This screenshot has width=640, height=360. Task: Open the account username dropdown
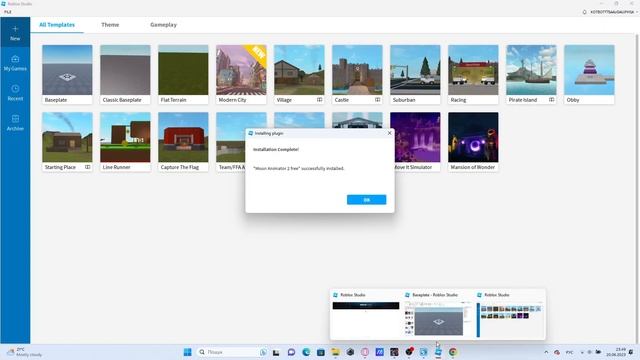click(613, 12)
